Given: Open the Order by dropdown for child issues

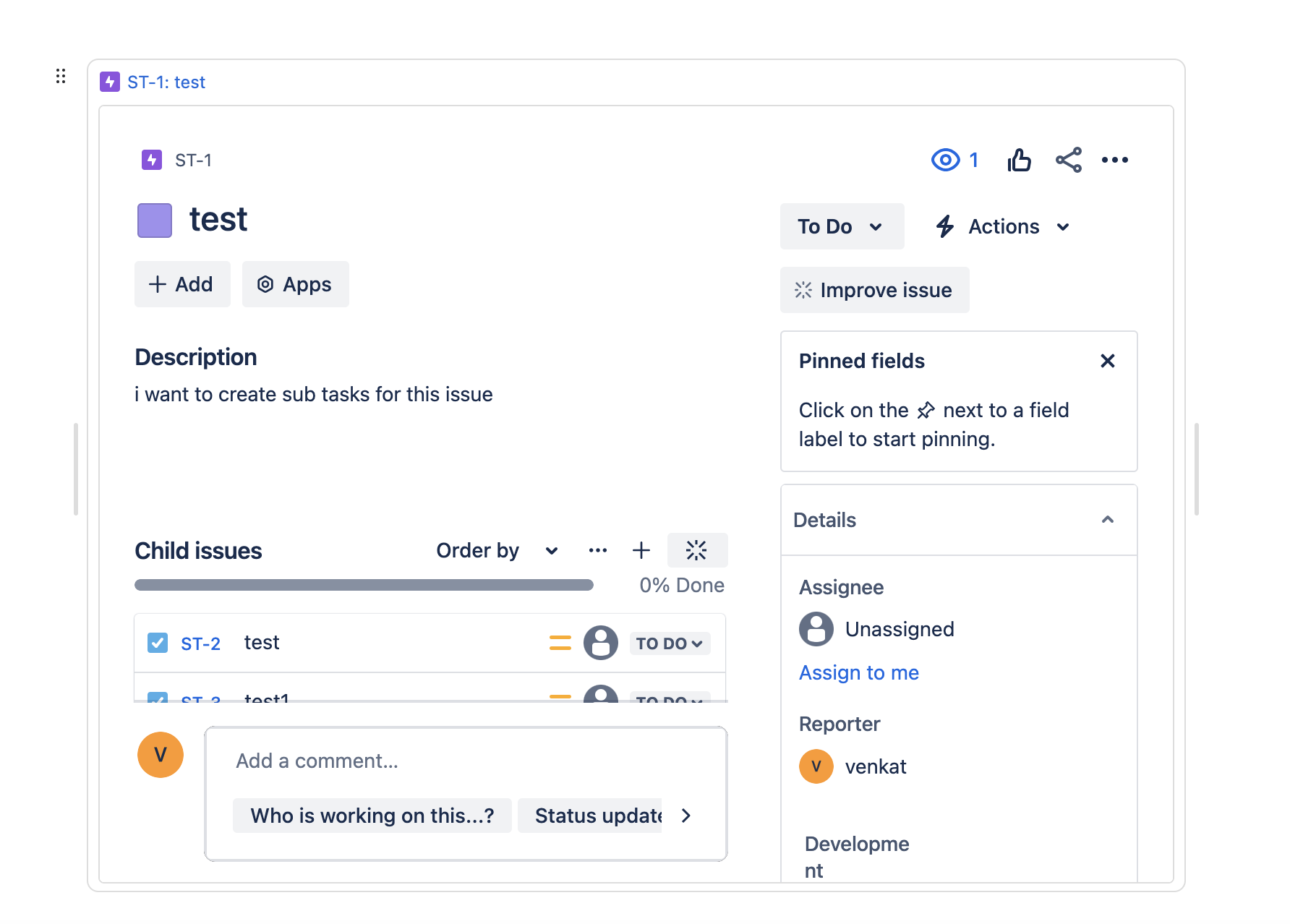Looking at the screenshot, I should [497, 550].
